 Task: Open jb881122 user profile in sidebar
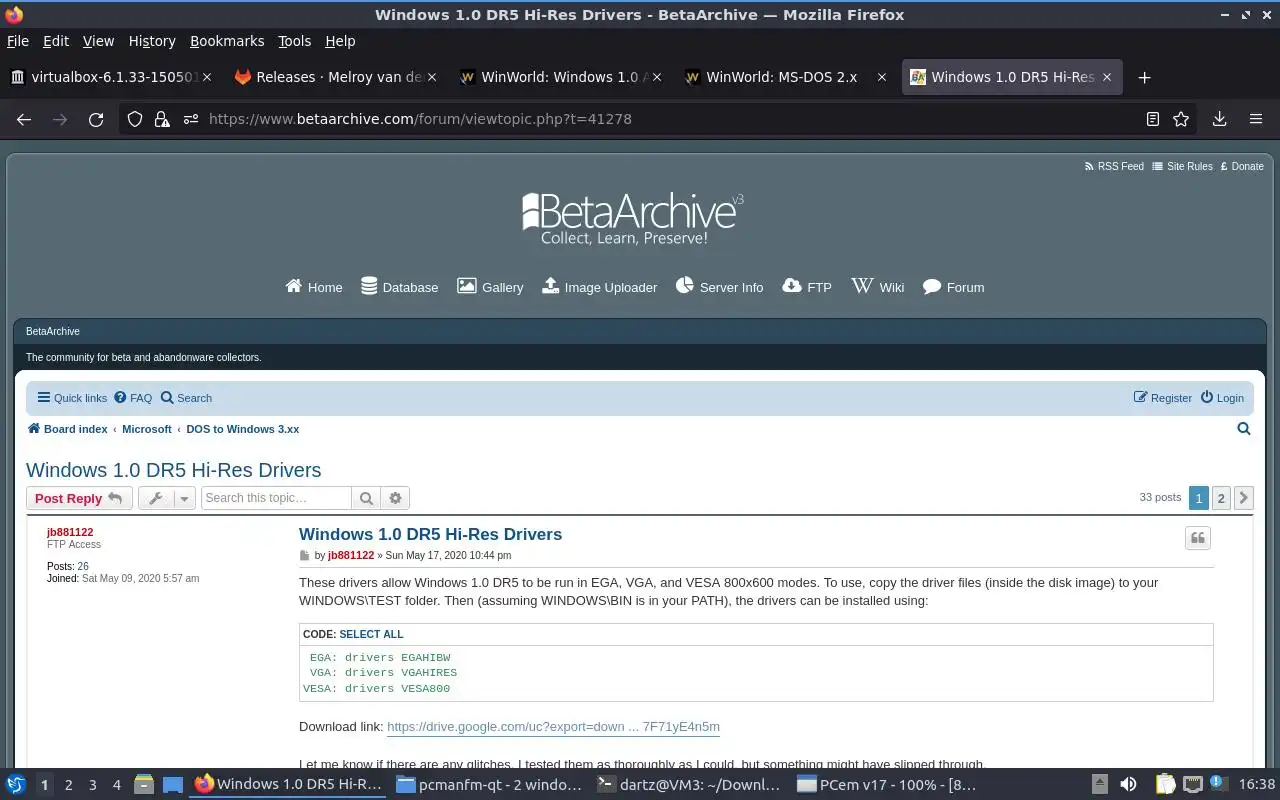(70, 532)
